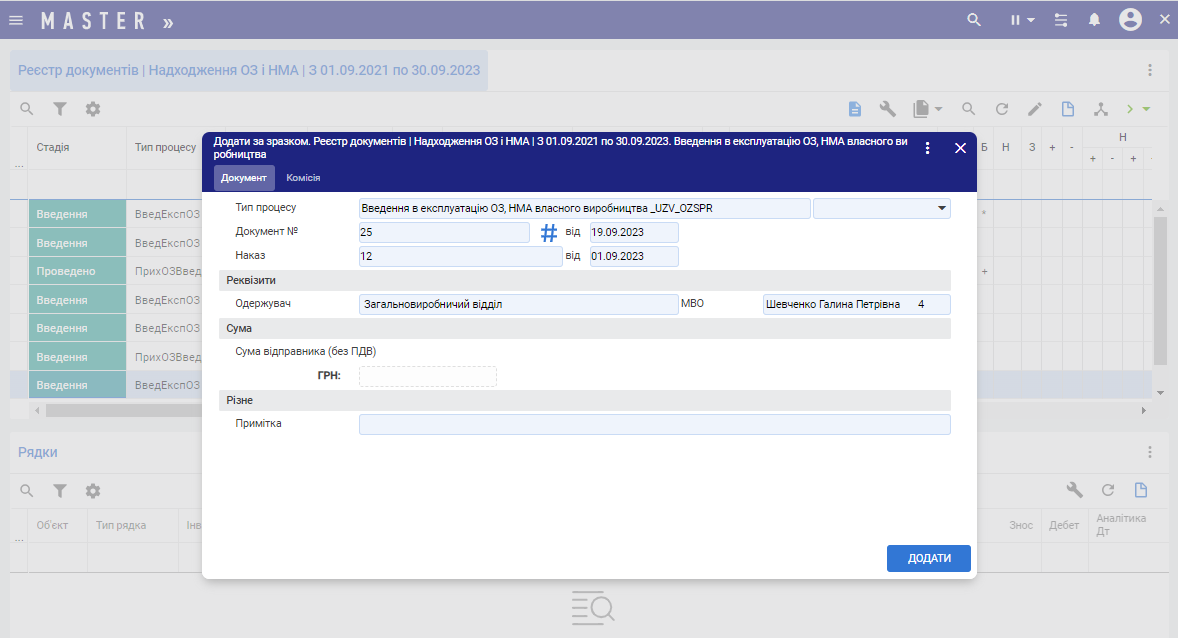Screen dimensions: 1178x638
Task: Click the hash auto-number icon
Action: click(x=549, y=233)
